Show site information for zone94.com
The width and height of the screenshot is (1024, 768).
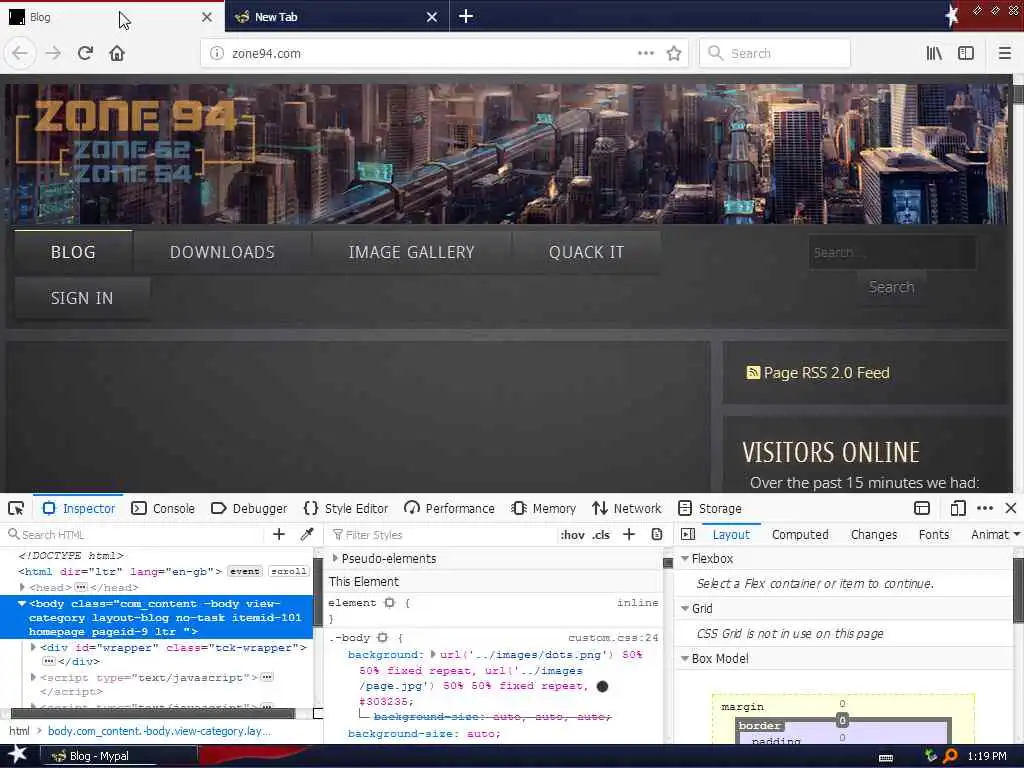[x=217, y=53]
